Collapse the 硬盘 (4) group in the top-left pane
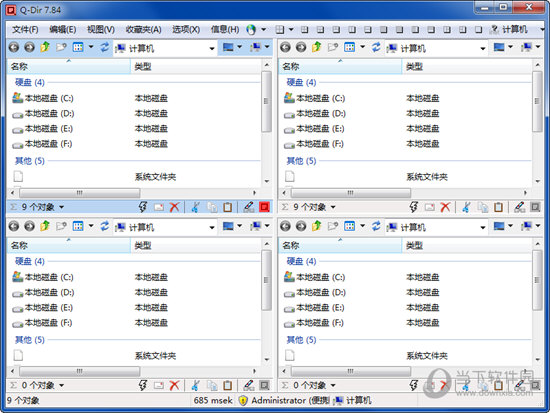This screenshot has height=413, width=550. (x=29, y=82)
